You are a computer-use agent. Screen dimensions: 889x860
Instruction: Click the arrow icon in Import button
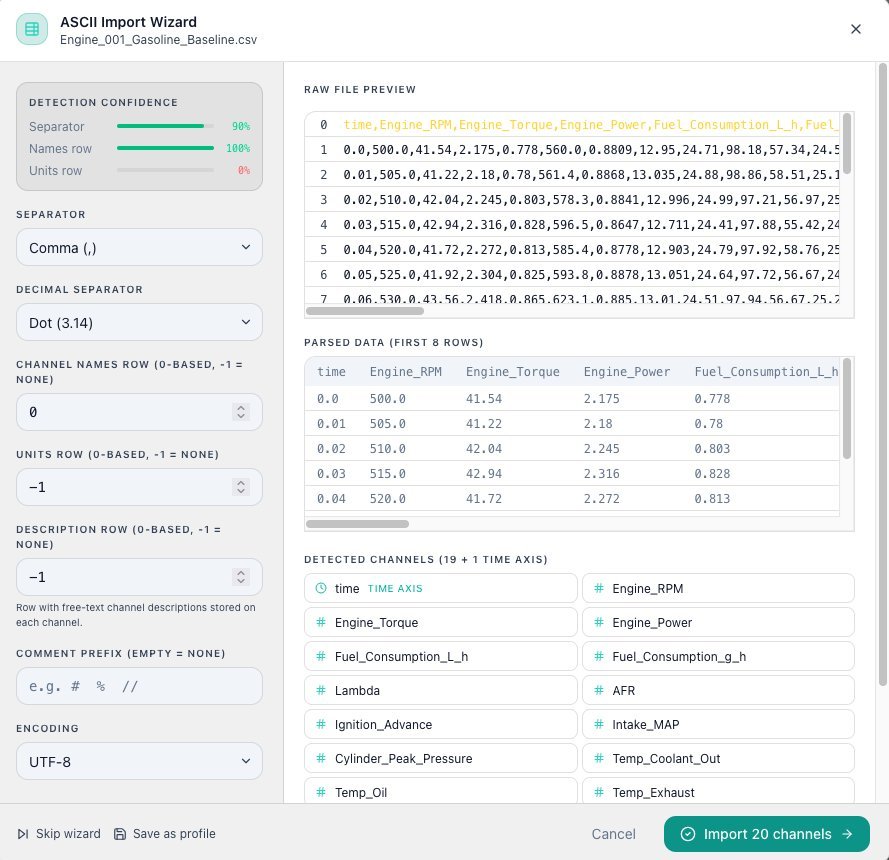point(847,834)
